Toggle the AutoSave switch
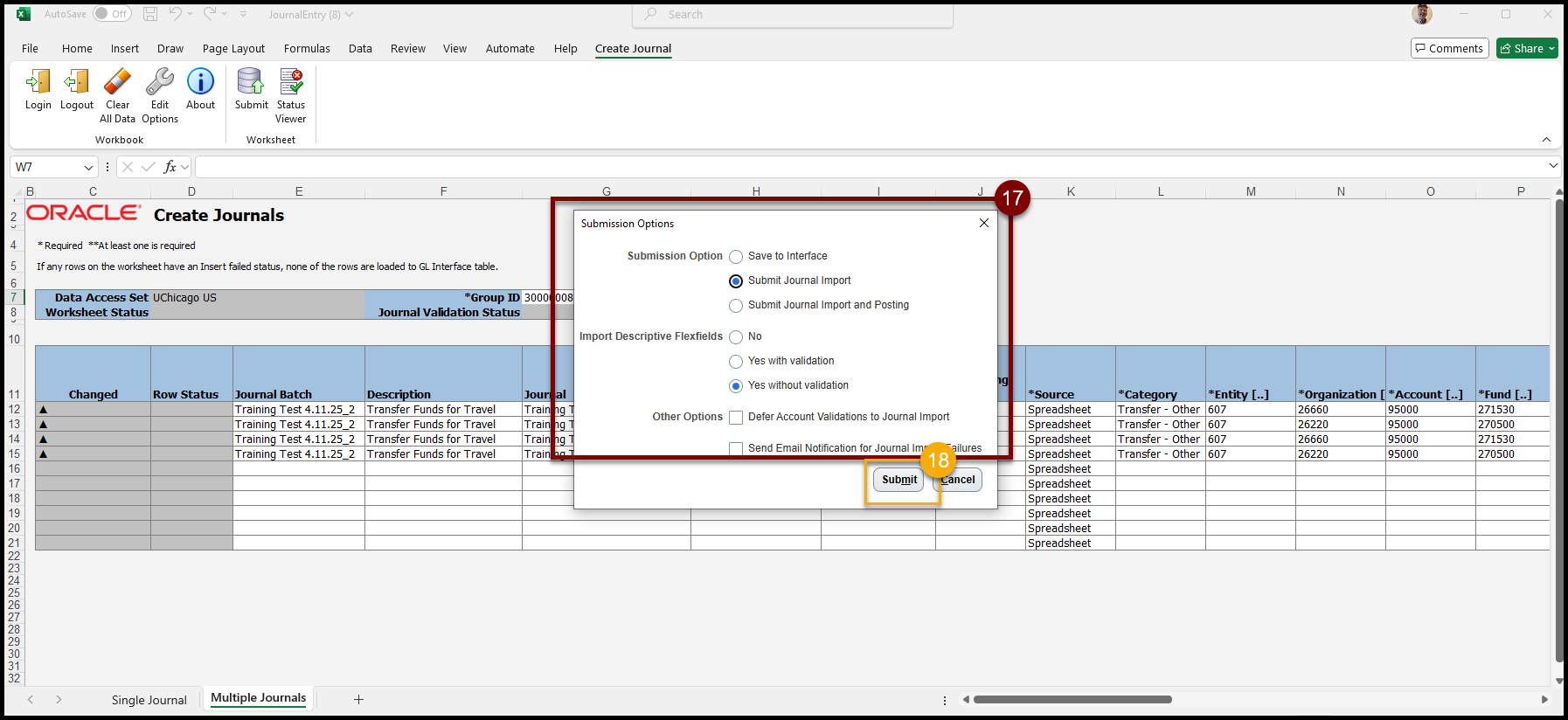This screenshot has height=720, width=1568. click(x=111, y=14)
